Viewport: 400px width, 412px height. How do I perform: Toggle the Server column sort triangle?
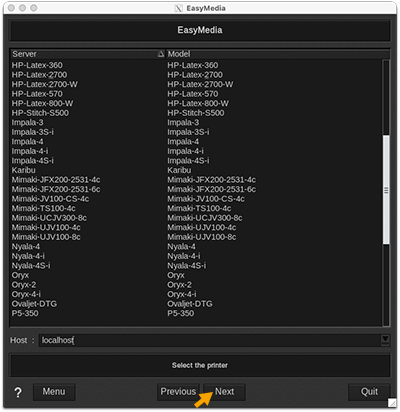click(161, 54)
